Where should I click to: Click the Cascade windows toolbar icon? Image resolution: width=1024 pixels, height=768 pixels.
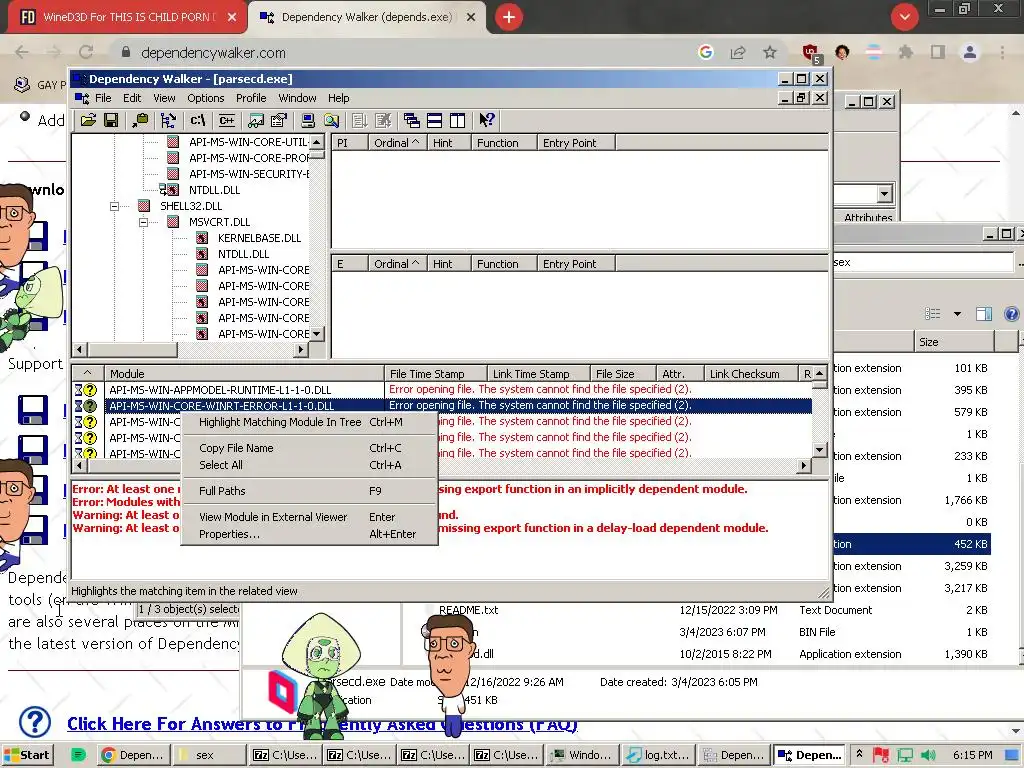(411, 120)
